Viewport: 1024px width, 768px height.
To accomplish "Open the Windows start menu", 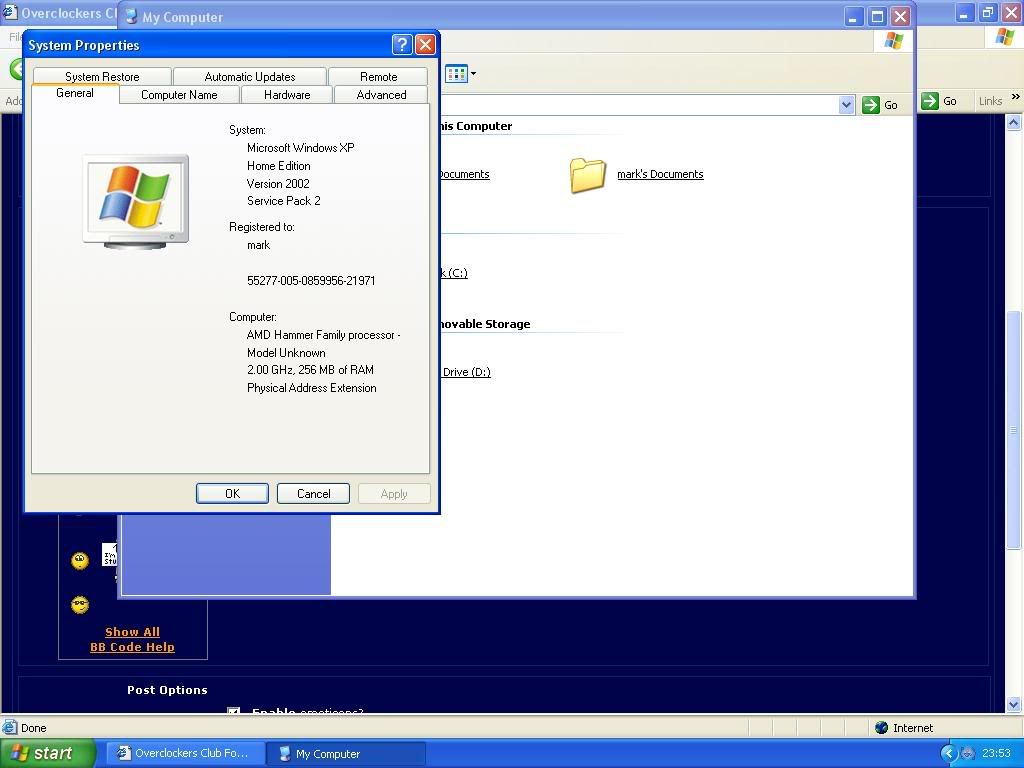I will tap(47, 753).
